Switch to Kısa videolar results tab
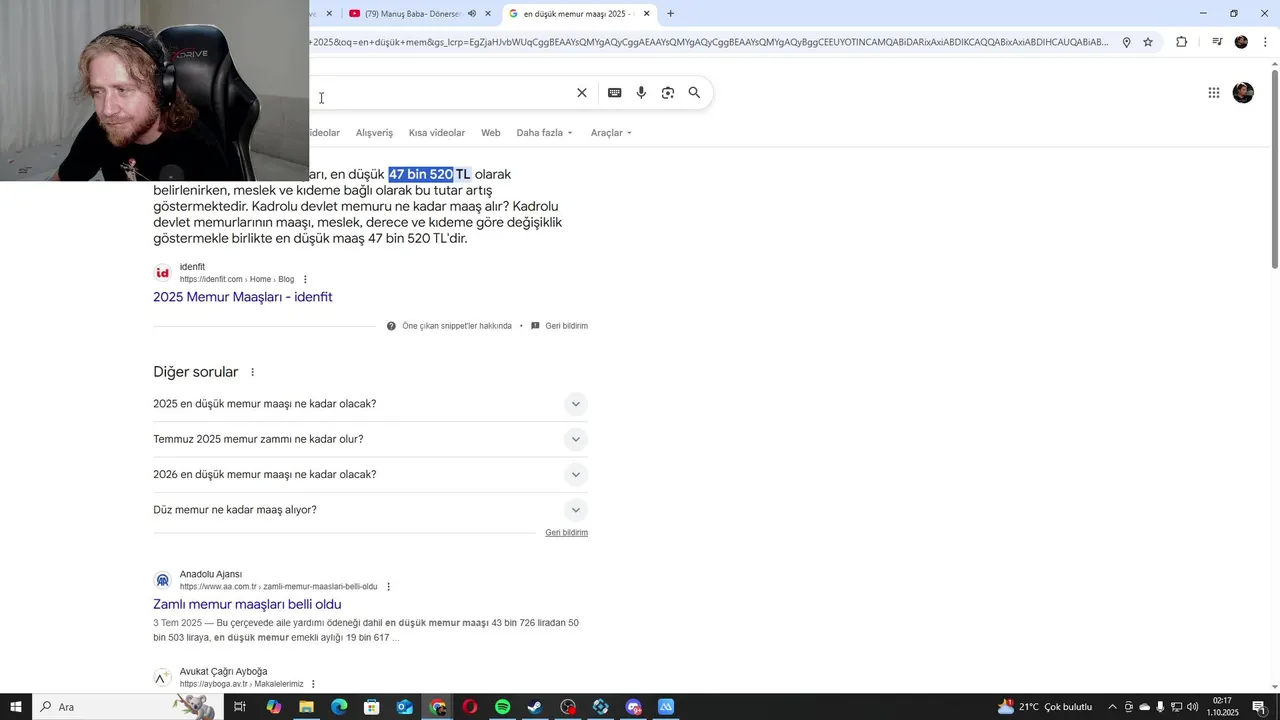 tap(437, 133)
